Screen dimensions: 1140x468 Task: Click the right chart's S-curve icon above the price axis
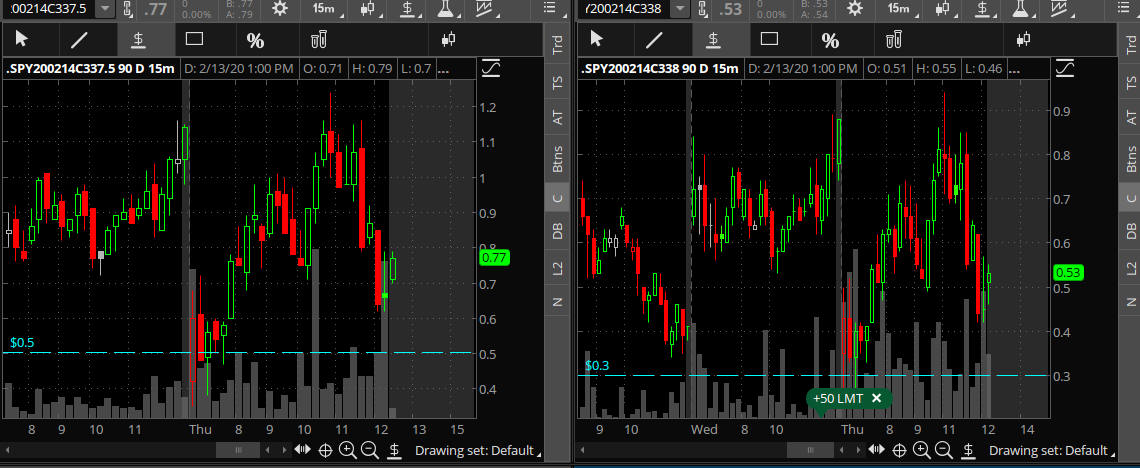coord(1066,69)
